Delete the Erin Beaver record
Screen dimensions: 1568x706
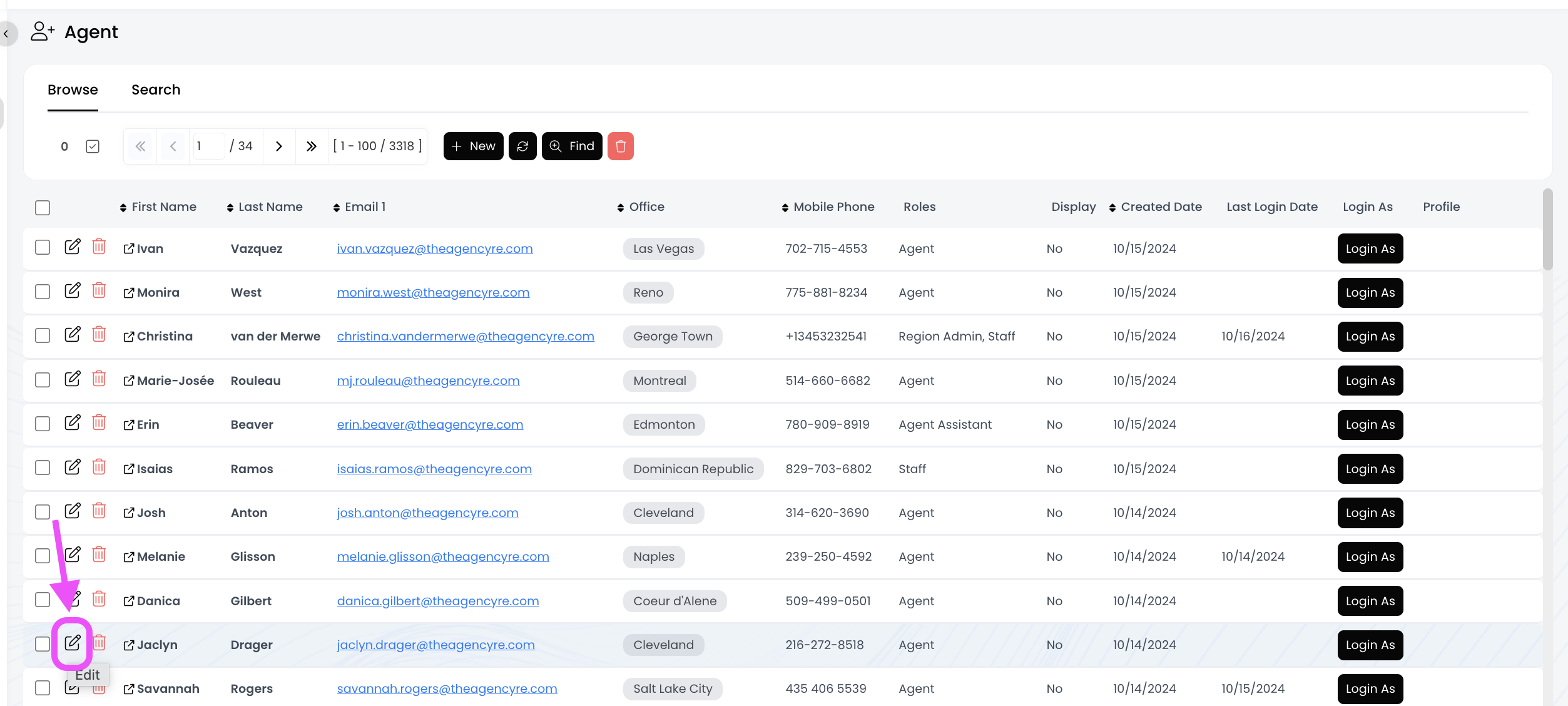(99, 422)
